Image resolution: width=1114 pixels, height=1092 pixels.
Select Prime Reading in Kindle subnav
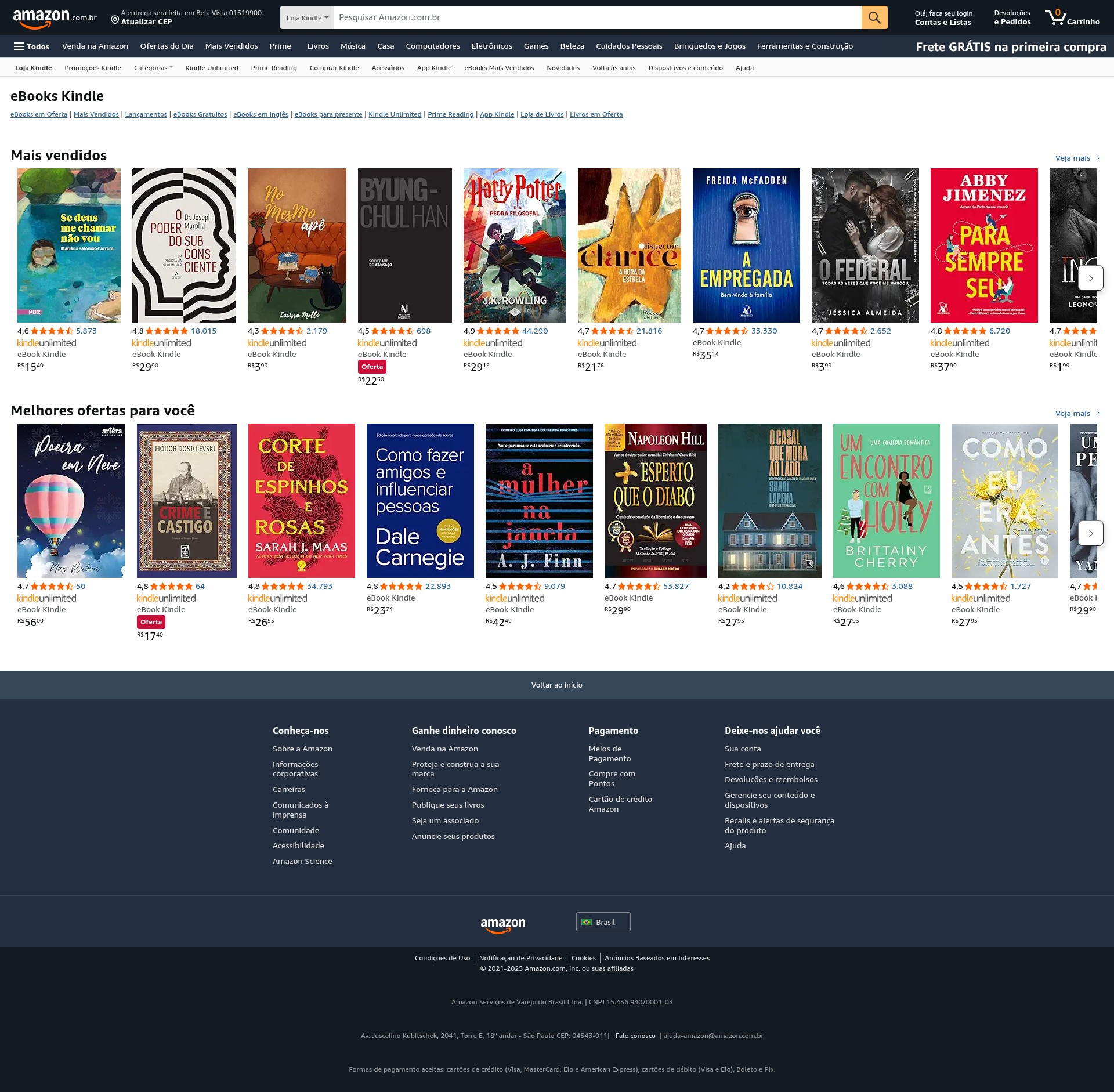[x=274, y=68]
